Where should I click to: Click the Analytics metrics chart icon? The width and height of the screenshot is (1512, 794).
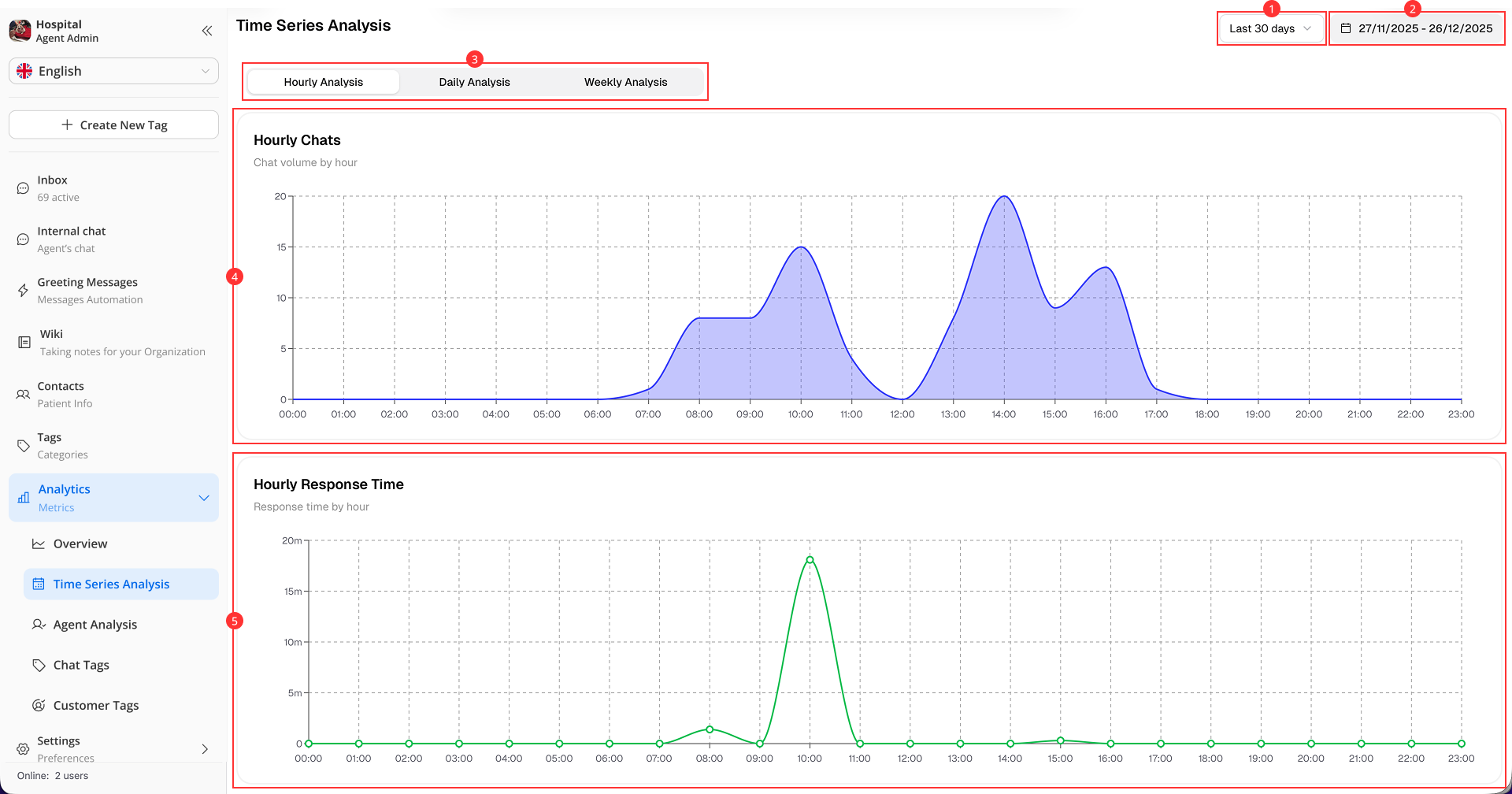coord(22,497)
